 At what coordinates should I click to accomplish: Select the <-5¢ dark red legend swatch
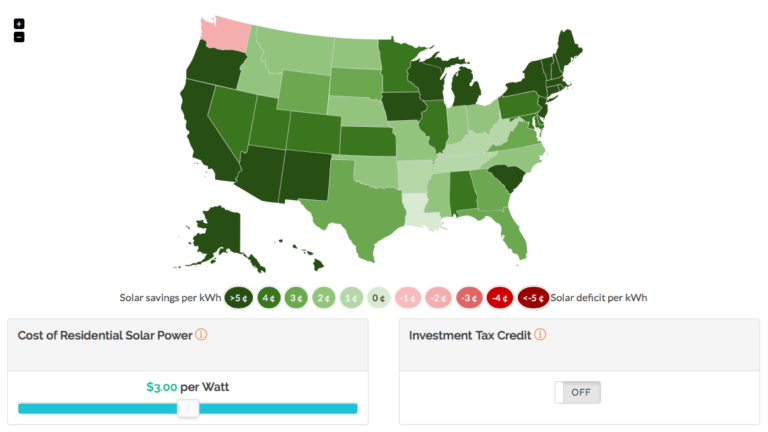point(533,298)
